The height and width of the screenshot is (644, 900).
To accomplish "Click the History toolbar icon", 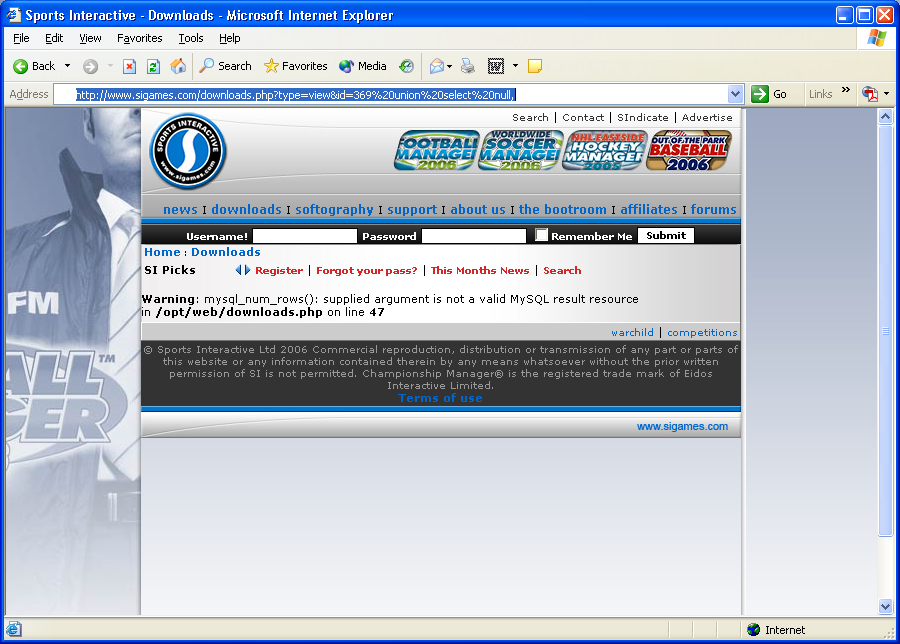I will (x=406, y=66).
